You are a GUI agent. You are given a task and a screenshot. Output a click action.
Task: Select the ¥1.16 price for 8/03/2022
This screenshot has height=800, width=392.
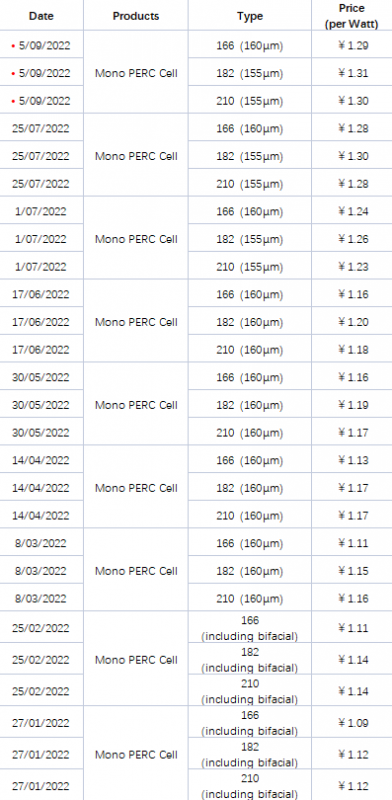pos(352,598)
